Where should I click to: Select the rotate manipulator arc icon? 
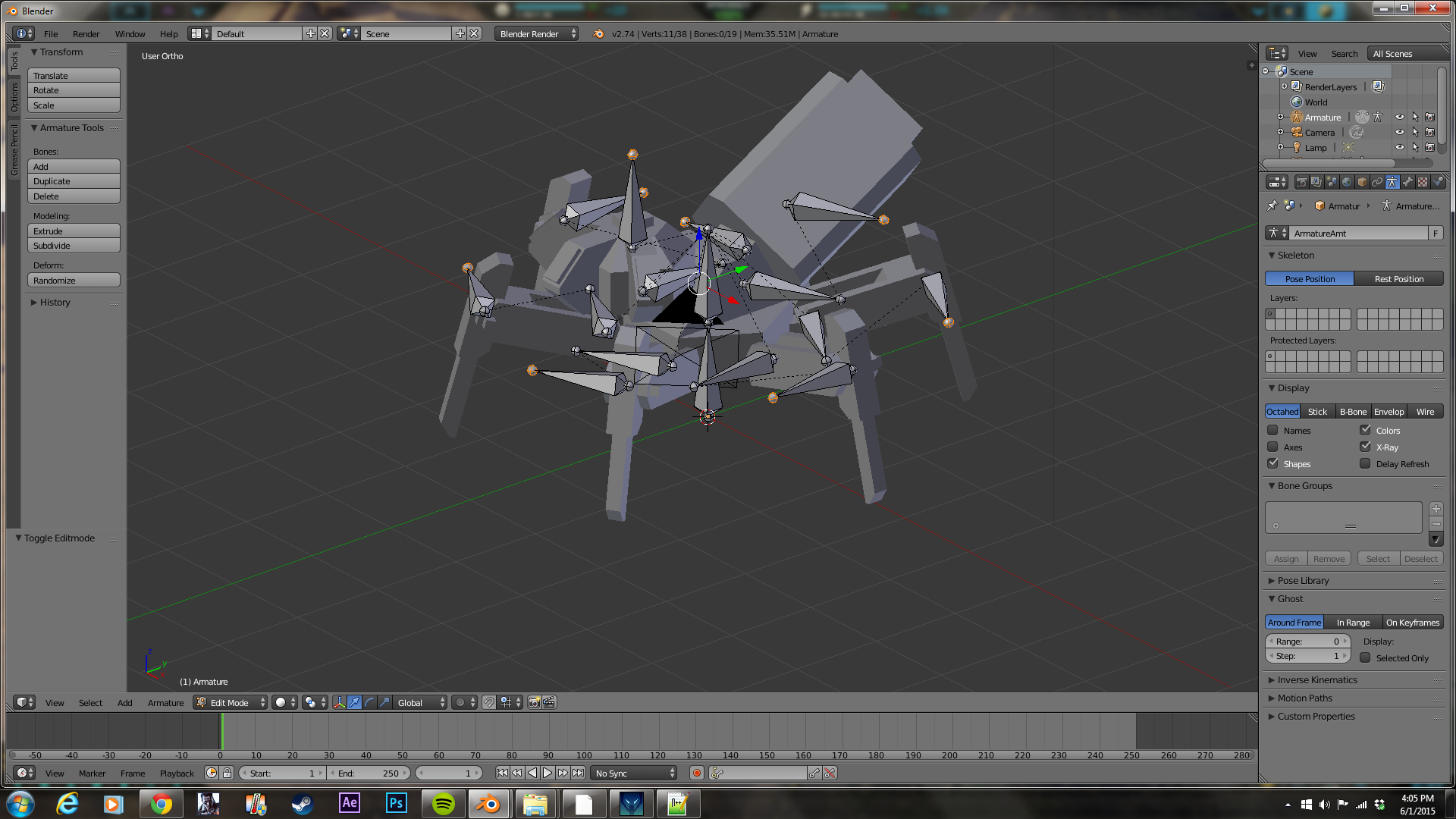point(369,702)
